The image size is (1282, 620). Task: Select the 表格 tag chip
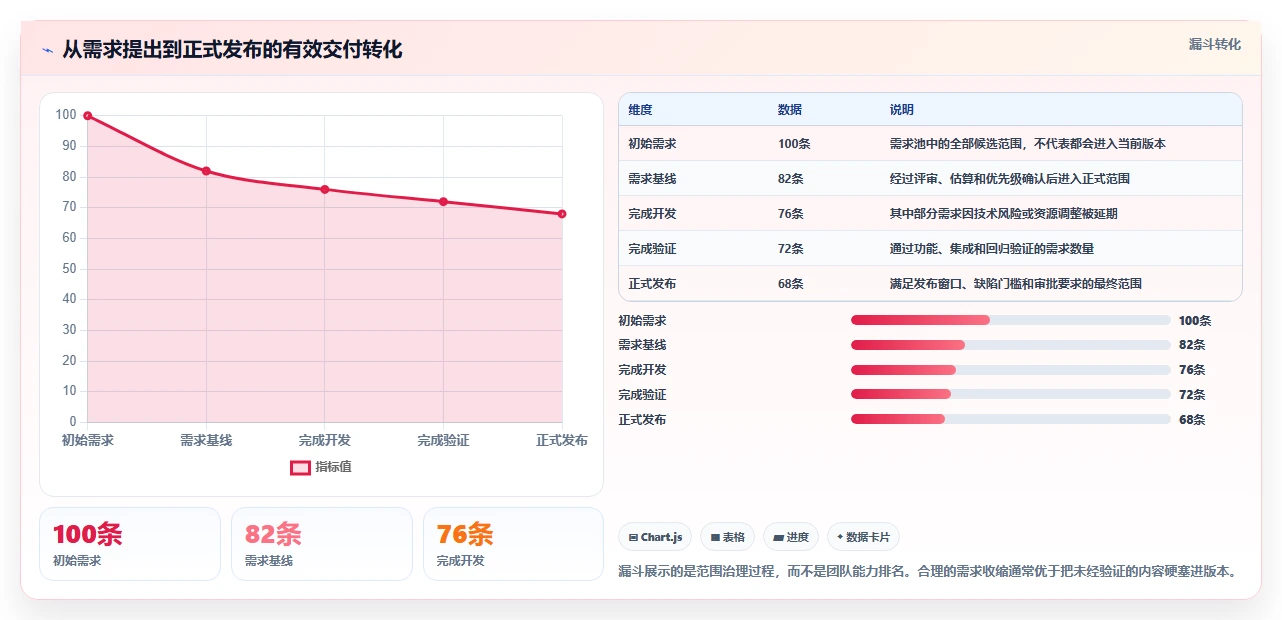(x=727, y=537)
